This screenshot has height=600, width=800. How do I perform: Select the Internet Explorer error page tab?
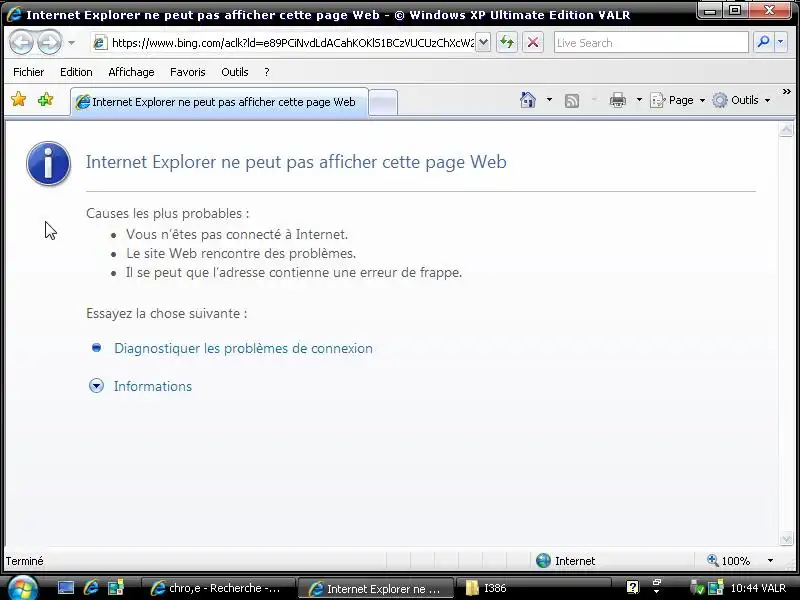(x=219, y=102)
